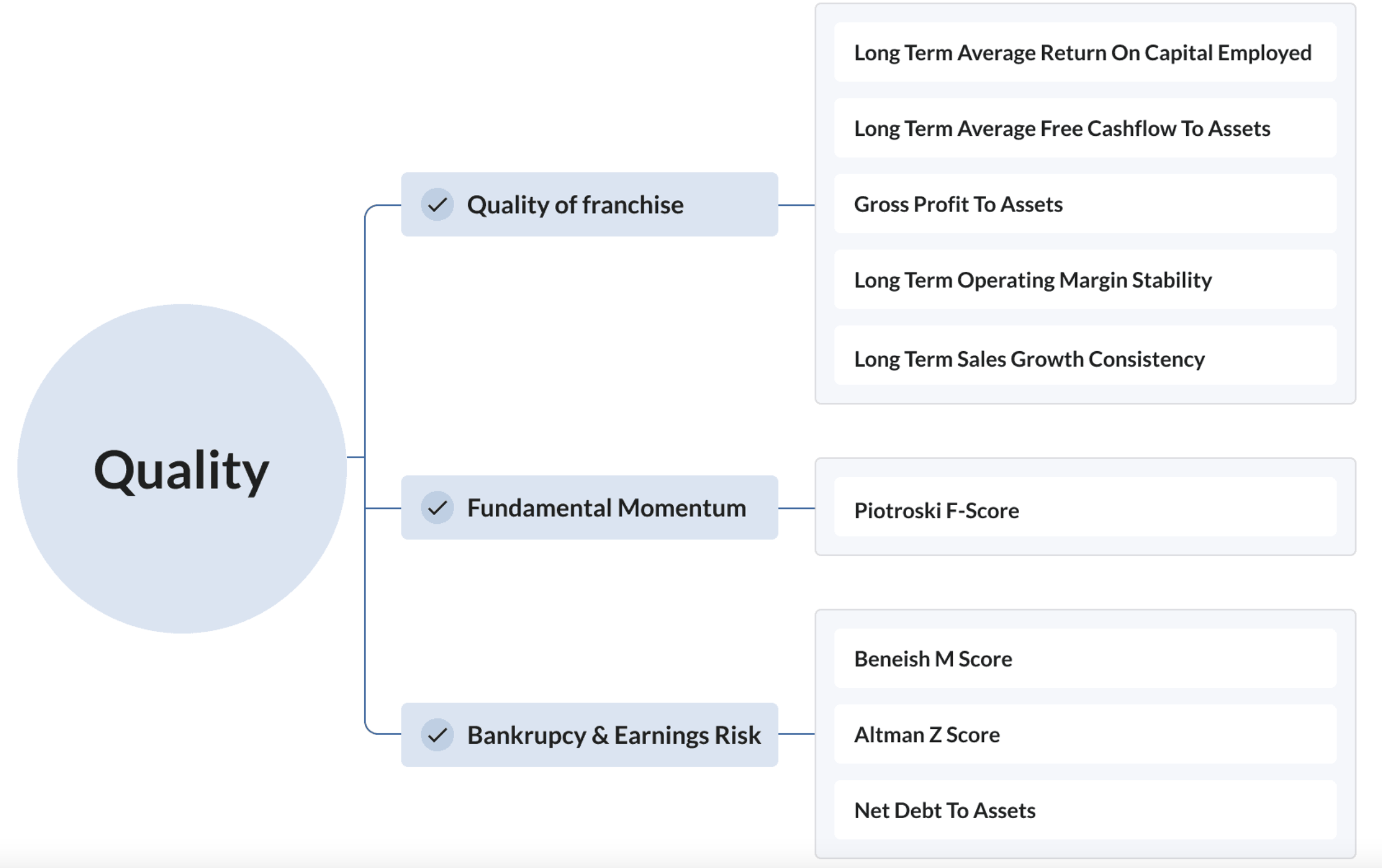Screen dimensions: 1382x868
Task: Select Bankrupcy & Earnings Risk category box
Action: (x=589, y=735)
